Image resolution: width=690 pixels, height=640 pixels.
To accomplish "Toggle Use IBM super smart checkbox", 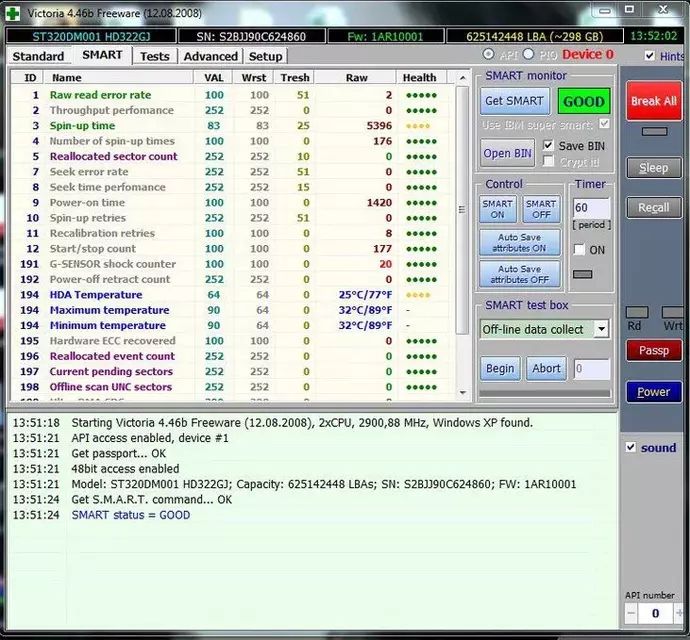I will click(x=605, y=124).
